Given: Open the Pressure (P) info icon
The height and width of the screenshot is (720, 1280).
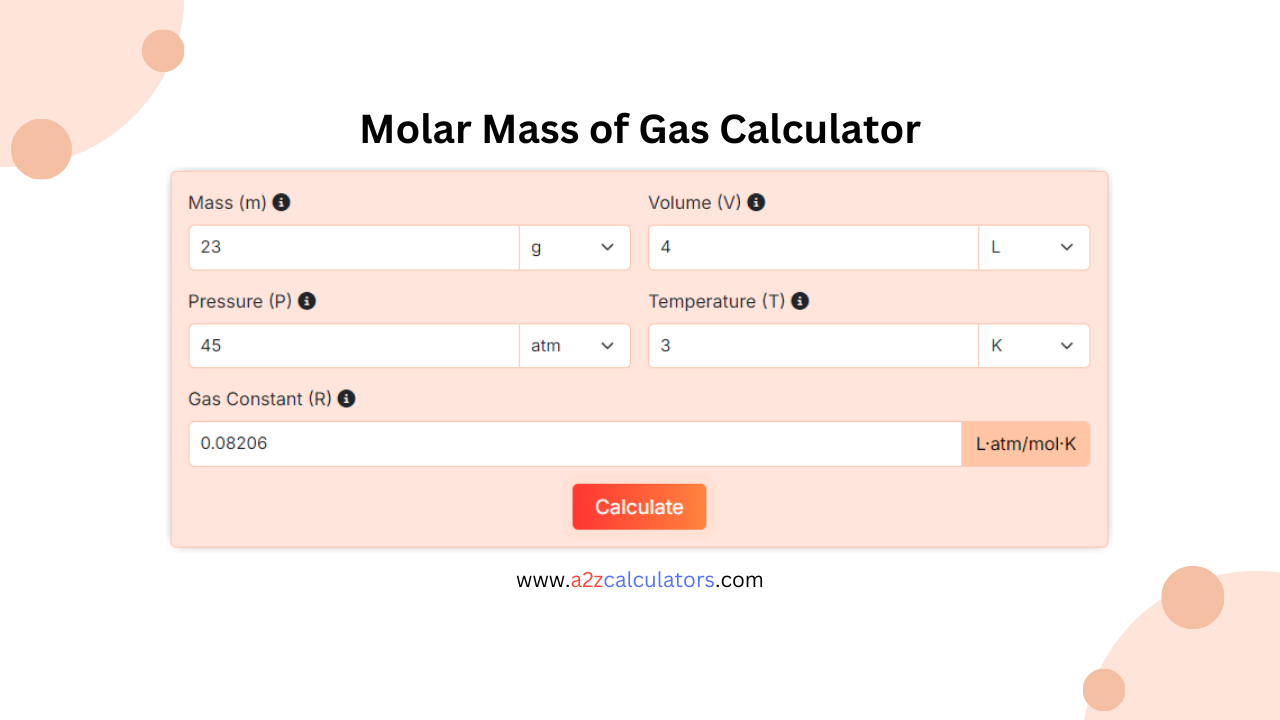Looking at the screenshot, I should [307, 301].
